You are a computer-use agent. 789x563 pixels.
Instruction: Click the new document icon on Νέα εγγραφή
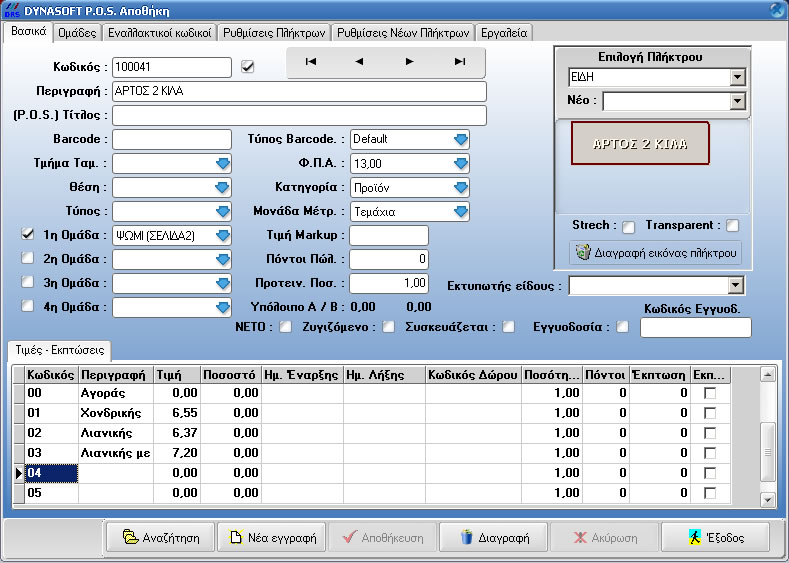(235, 537)
